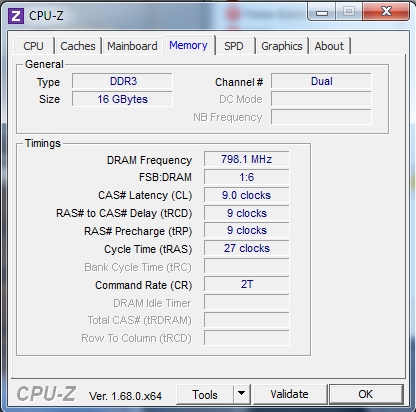Click the Size field showing 16 GBytes
Viewport: 416px width, 412px height.
point(122,99)
